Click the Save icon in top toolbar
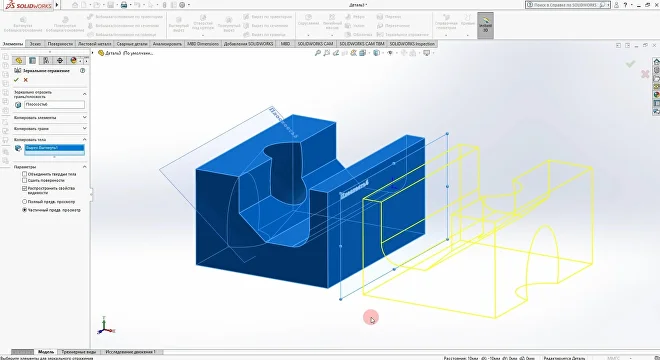This screenshot has width=660, height=360. tap(110, 5)
